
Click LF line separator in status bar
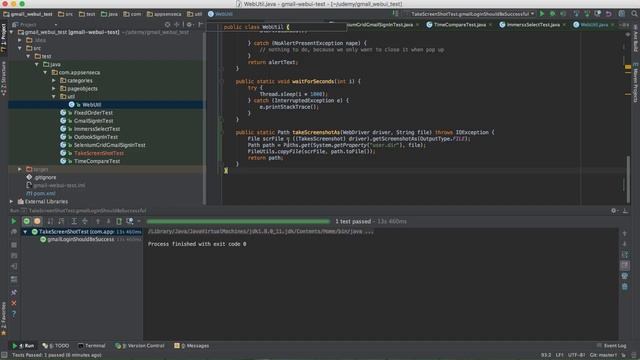point(559,355)
